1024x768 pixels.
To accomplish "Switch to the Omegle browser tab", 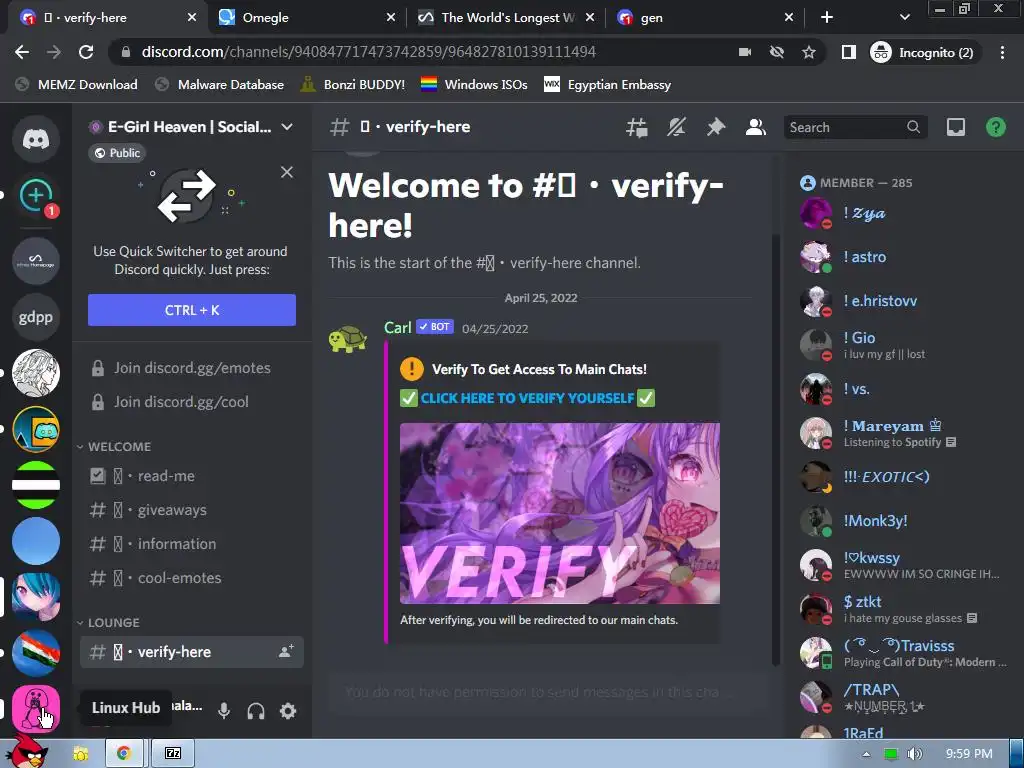I will pyautogui.click(x=306, y=18).
